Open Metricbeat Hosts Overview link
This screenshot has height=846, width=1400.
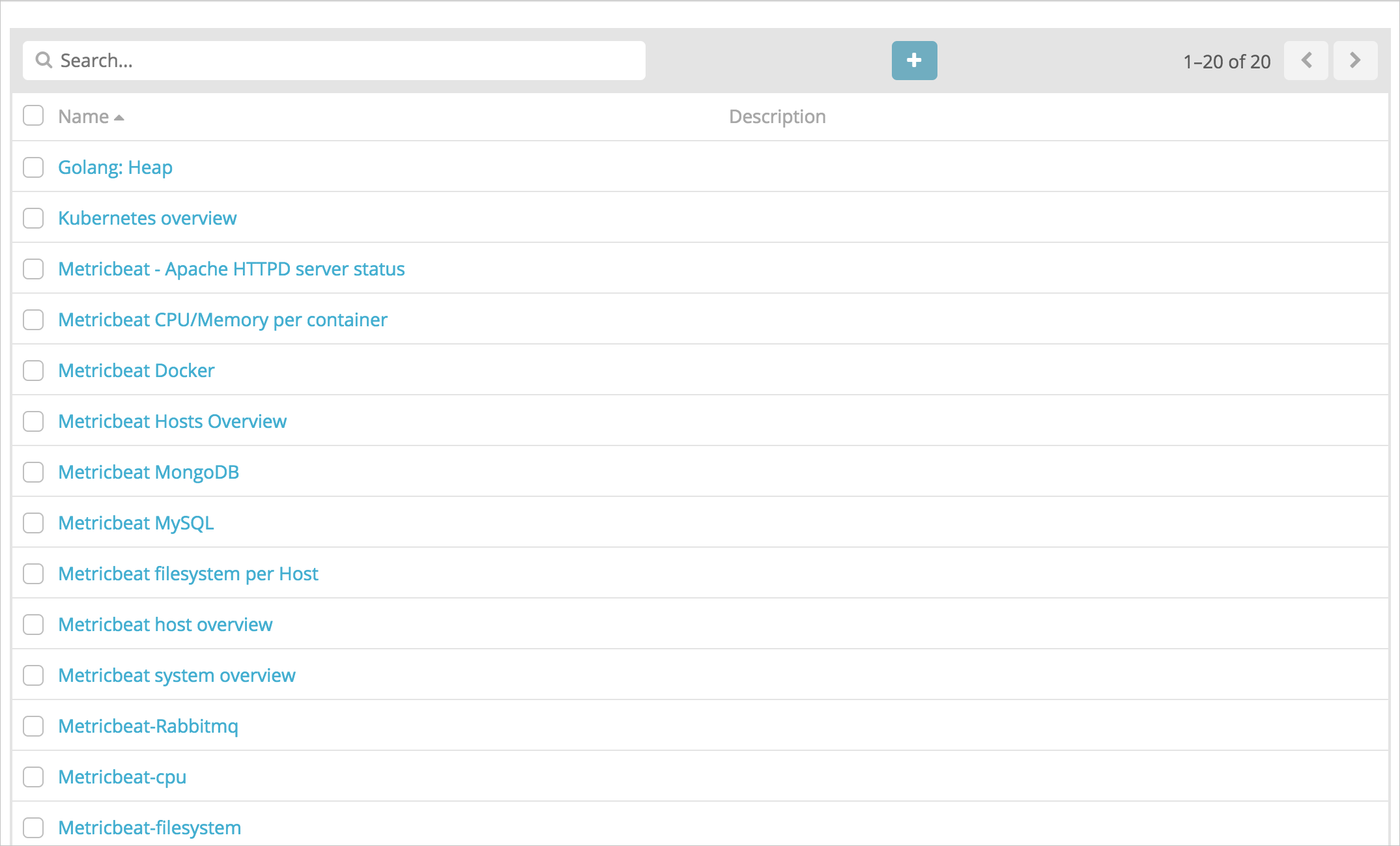pos(173,421)
